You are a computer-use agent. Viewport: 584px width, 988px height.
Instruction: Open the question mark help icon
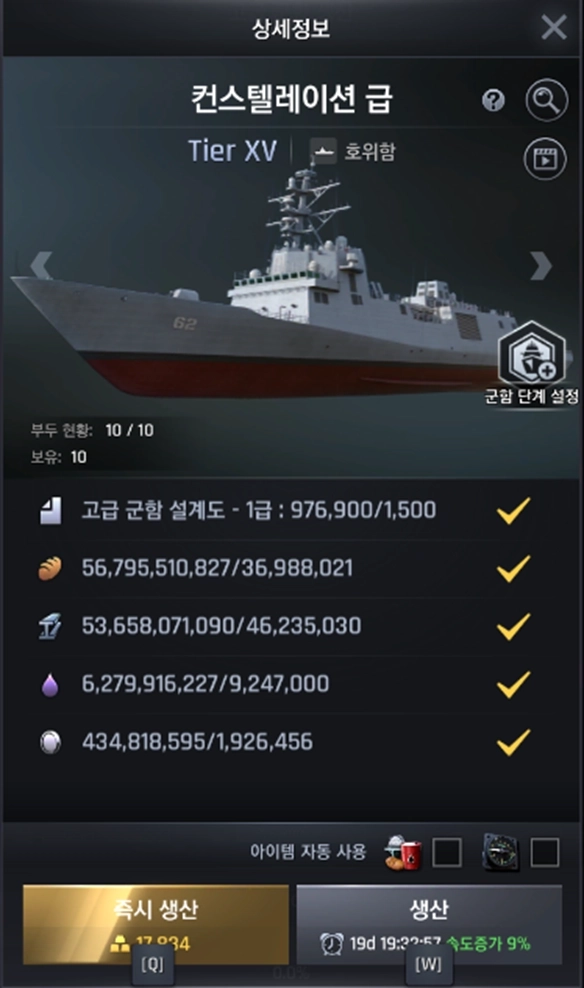[493, 100]
